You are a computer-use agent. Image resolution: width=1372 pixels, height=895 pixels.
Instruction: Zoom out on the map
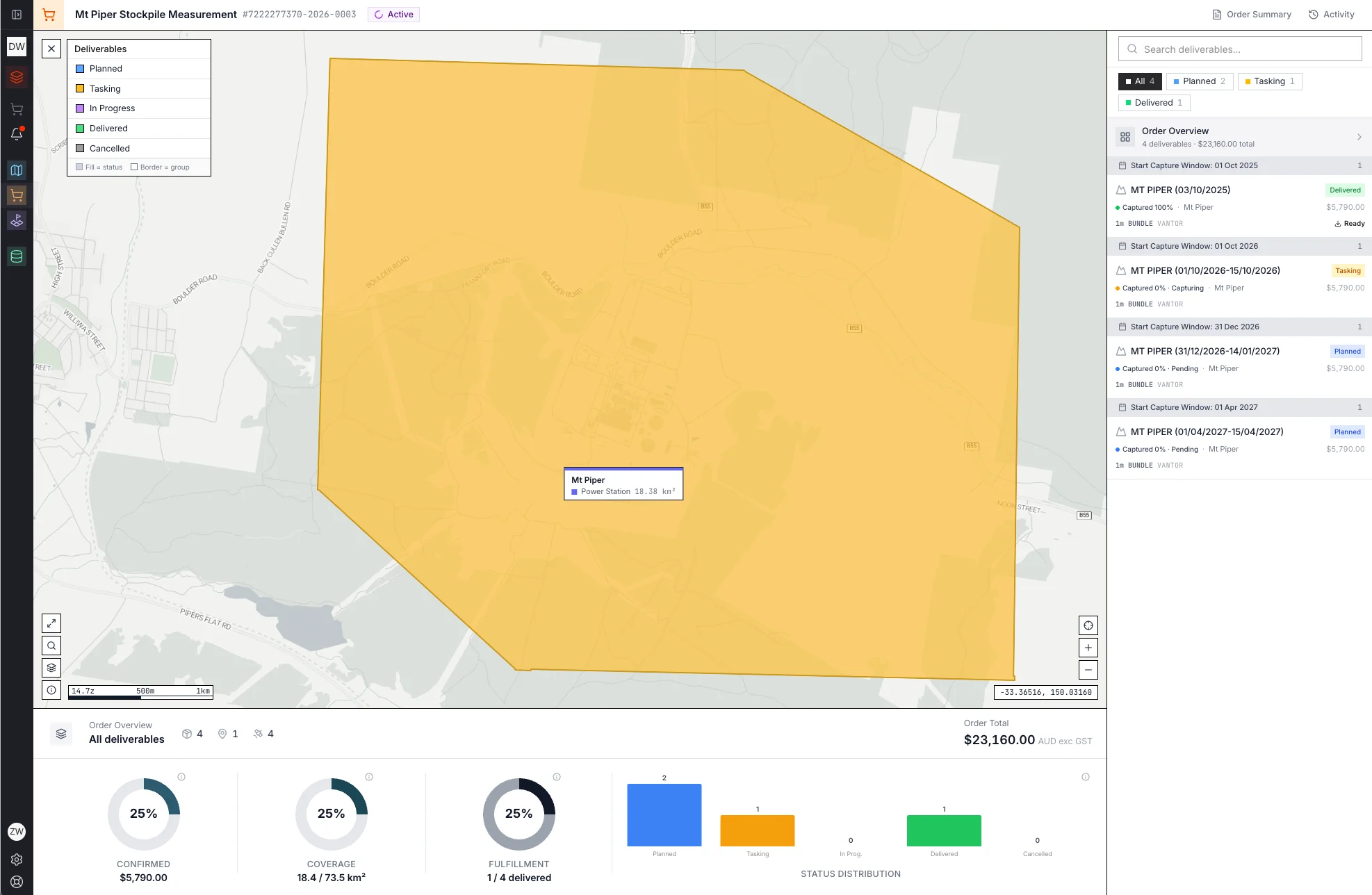pos(1088,670)
